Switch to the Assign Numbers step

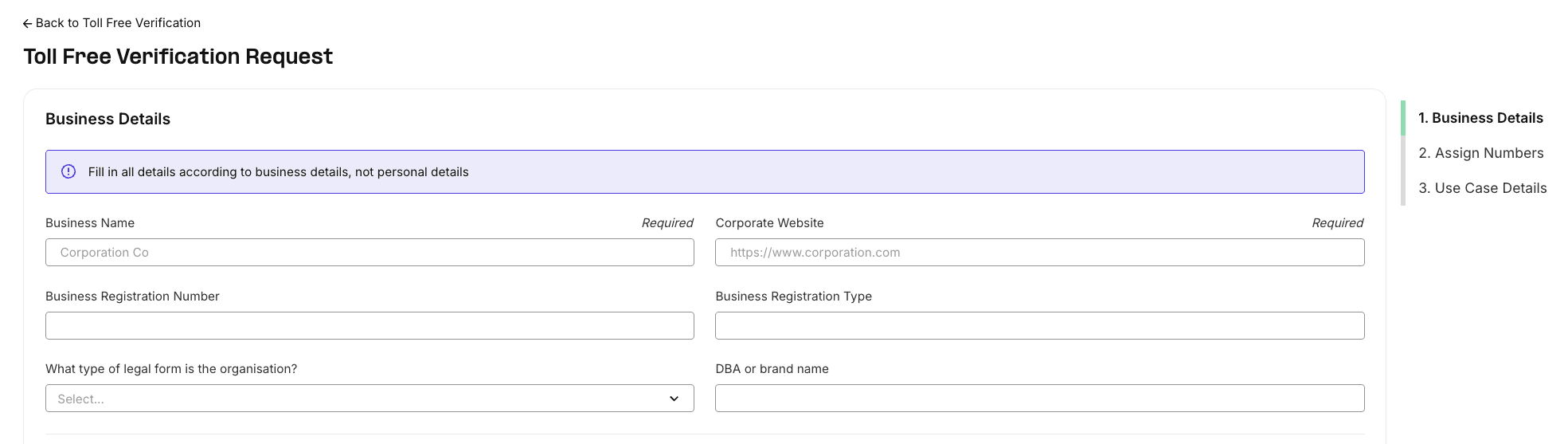point(1480,153)
